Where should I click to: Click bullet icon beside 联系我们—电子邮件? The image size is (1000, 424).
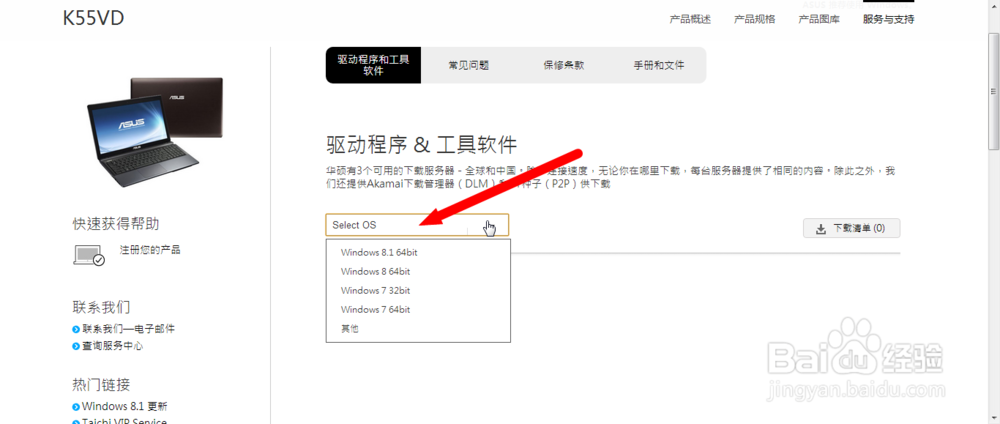tap(76, 330)
